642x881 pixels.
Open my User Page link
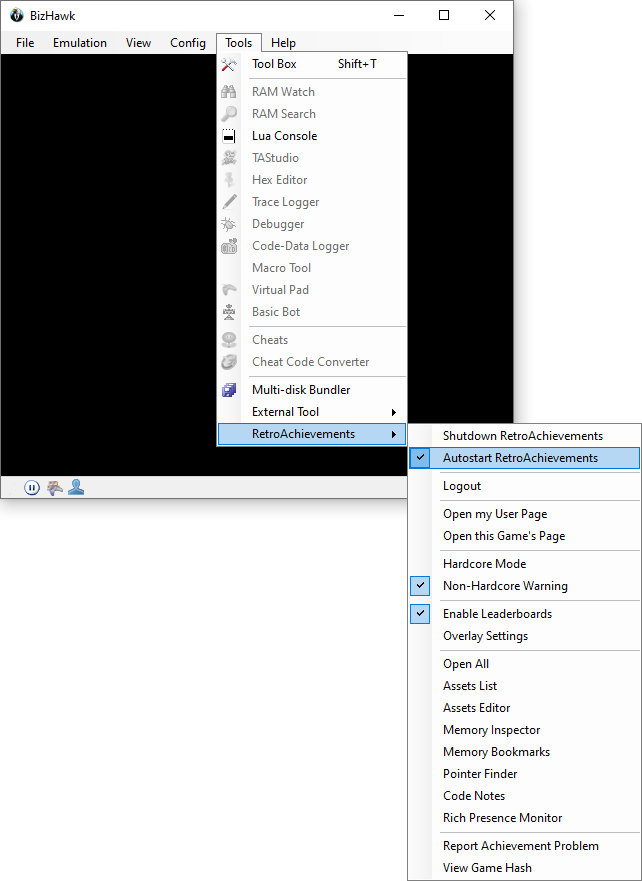[x=495, y=514]
